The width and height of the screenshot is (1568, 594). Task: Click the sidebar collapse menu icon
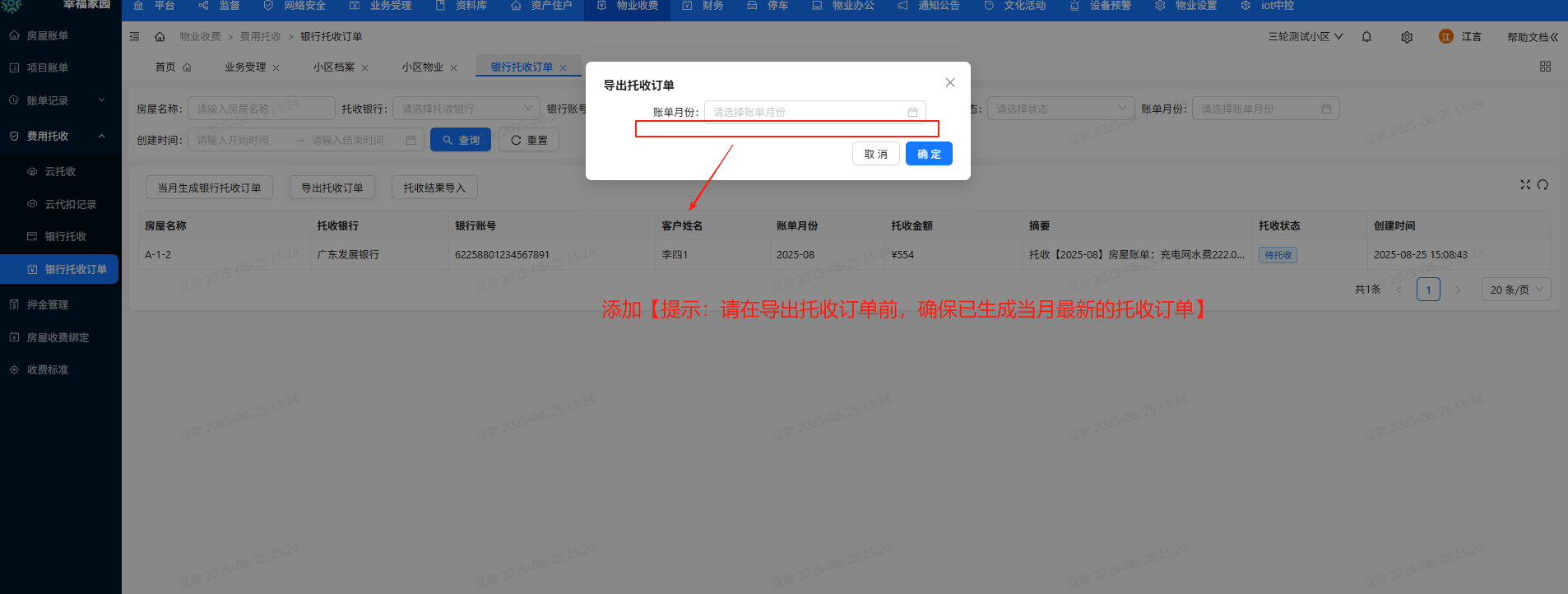click(x=135, y=37)
